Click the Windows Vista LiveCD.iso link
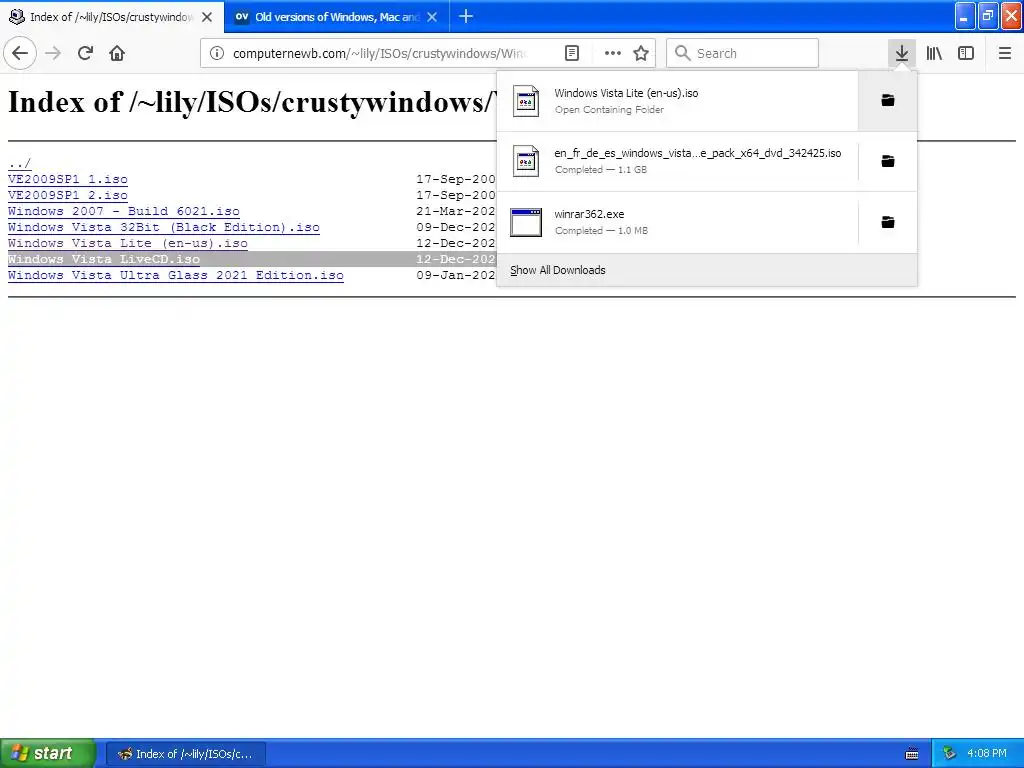 [104, 259]
